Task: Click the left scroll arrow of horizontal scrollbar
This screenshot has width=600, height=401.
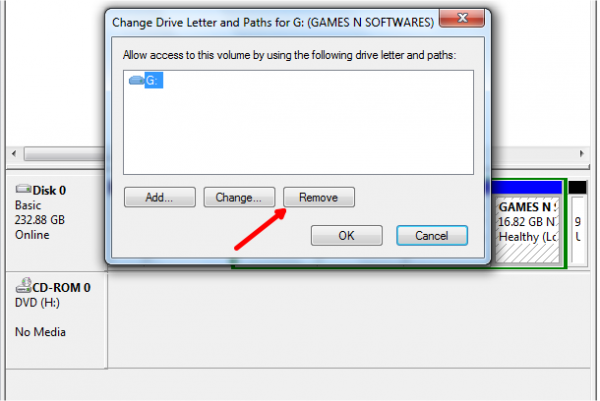Action: click(14, 153)
